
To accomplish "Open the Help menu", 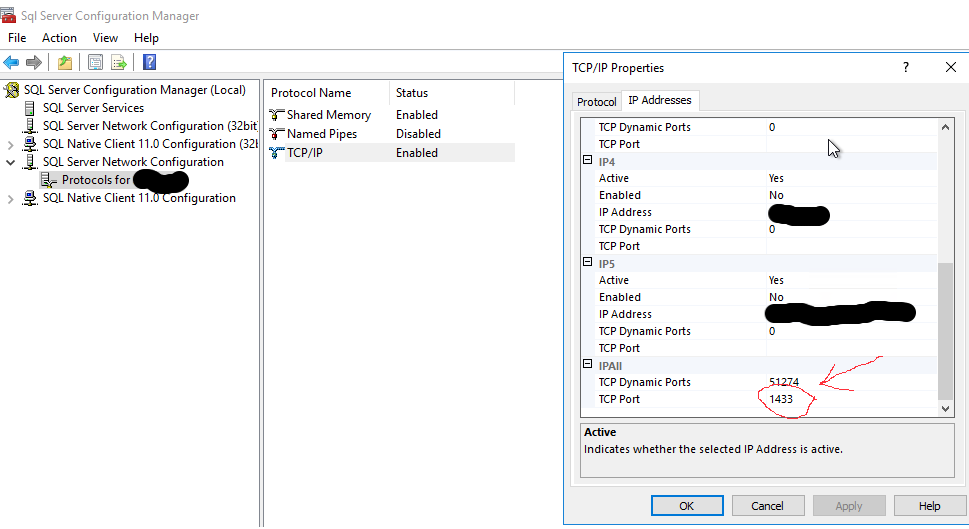I will pos(146,38).
